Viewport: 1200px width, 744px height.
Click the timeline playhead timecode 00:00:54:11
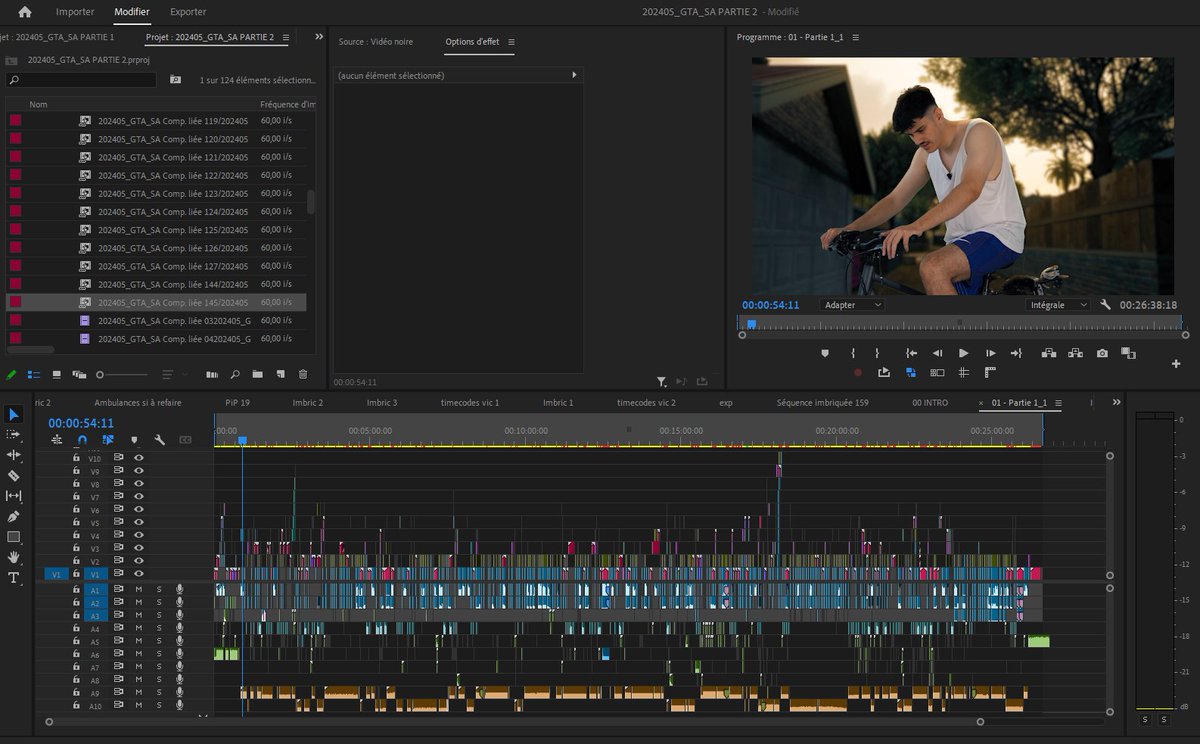pos(79,423)
